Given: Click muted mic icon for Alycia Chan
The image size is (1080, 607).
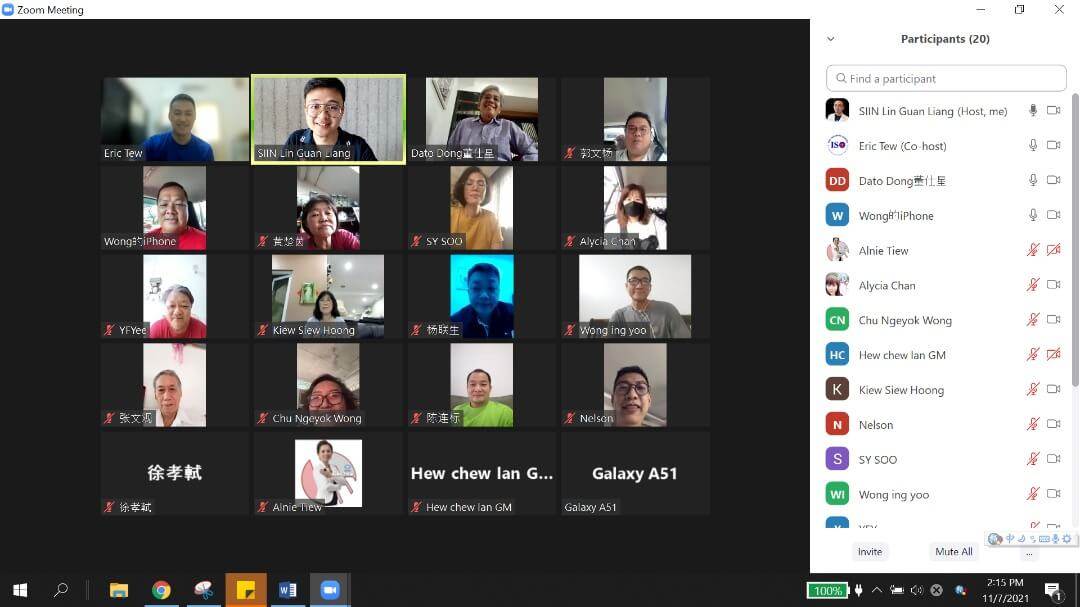Looking at the screenshot, I should coord(1033,285).
